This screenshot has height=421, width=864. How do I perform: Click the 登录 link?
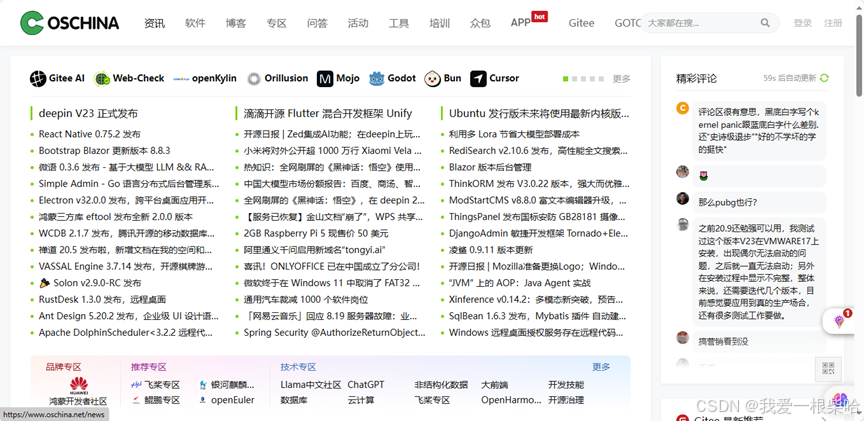point(803,23)
